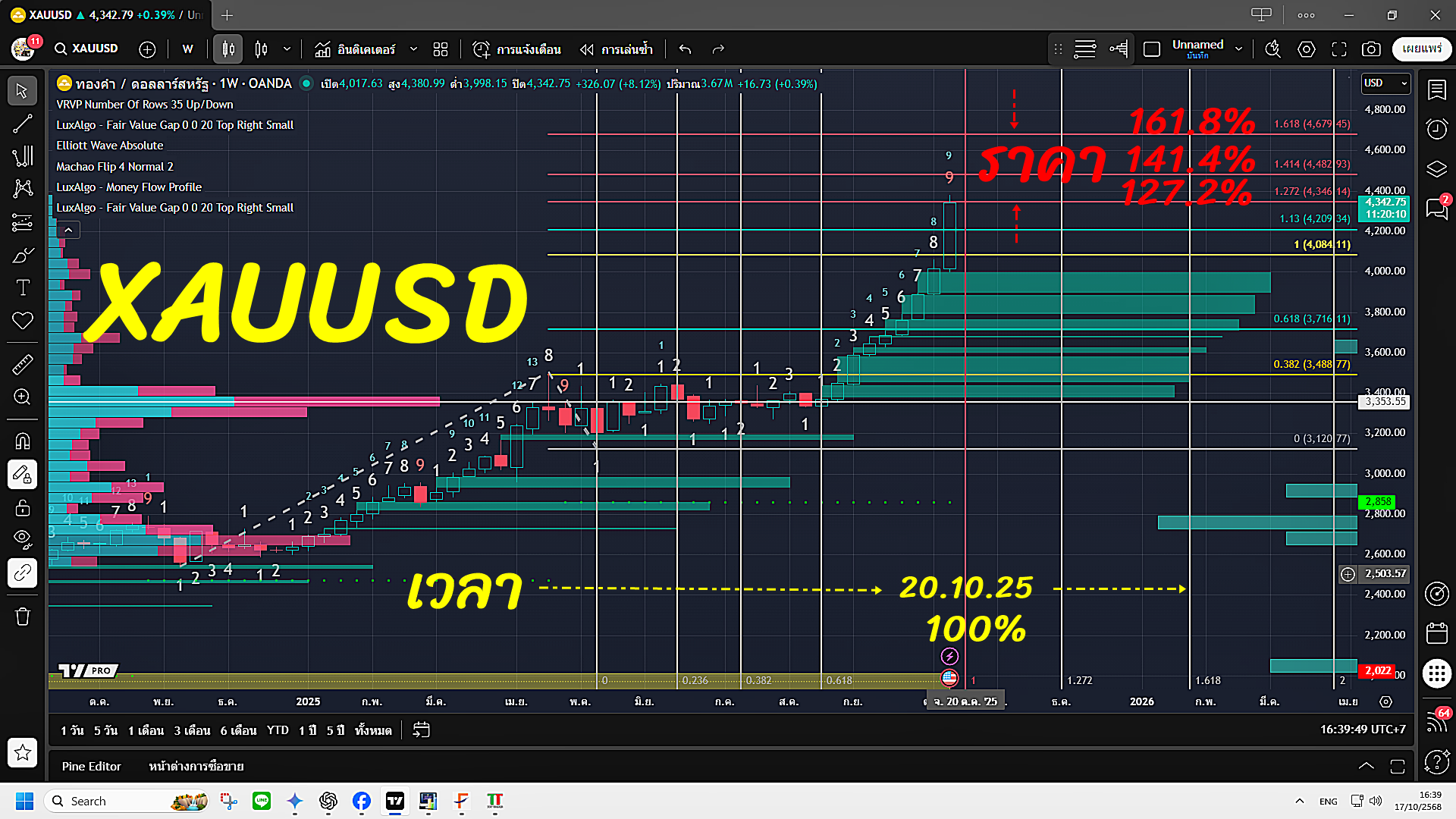Image resolution: width=1456 pixels, height=819 pixels.
Task: Toggle hide all drawings eye icon
Action: 22,538
